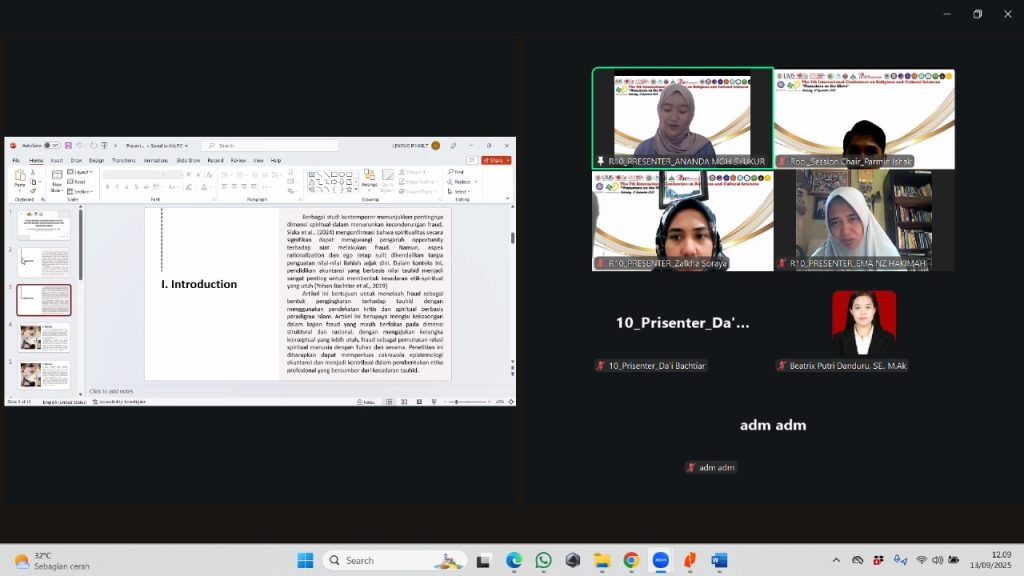Select the fourth slide thumbnail
This screenshot has height=576, width=1024.
44,337
